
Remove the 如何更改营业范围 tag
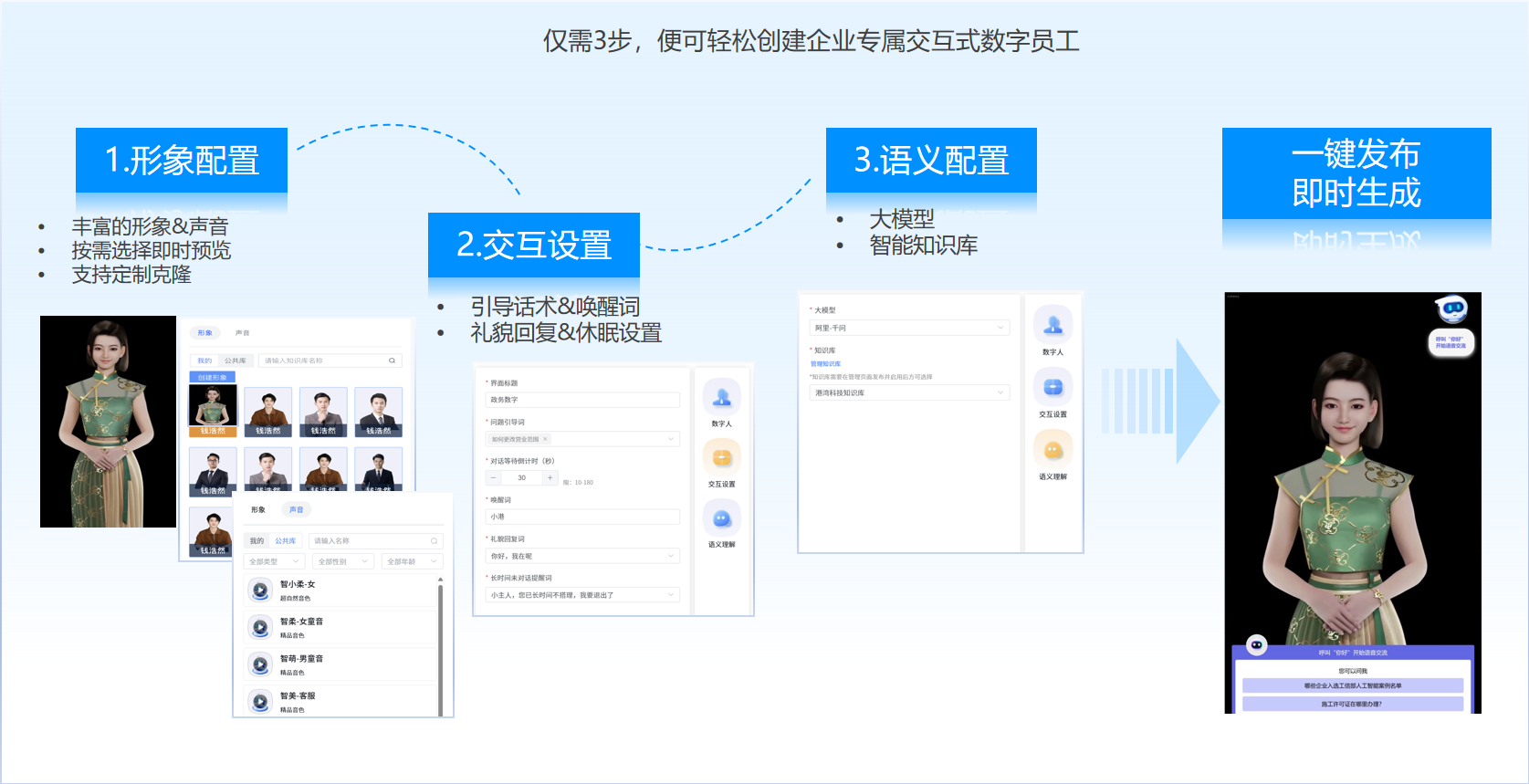tap(545, 439)
